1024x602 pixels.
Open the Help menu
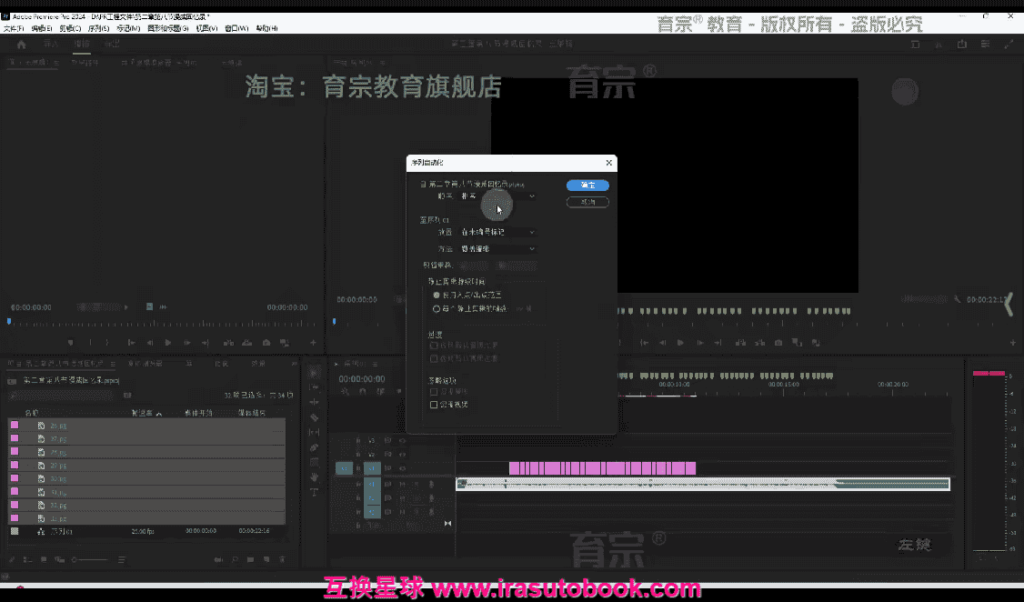[266, 29]
